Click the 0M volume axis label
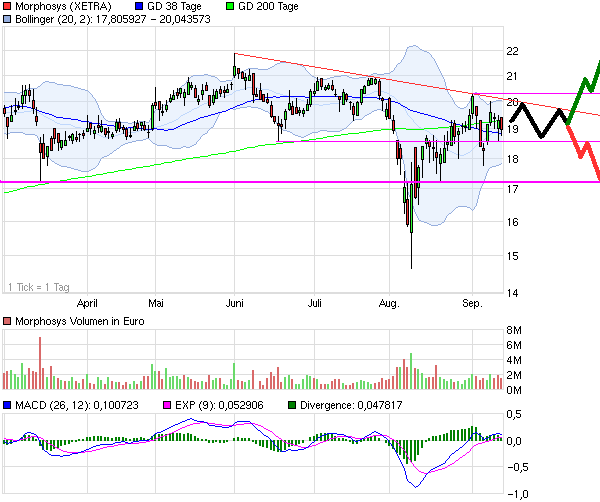This screenshot has height=502, width=600. tap(514, 390)
